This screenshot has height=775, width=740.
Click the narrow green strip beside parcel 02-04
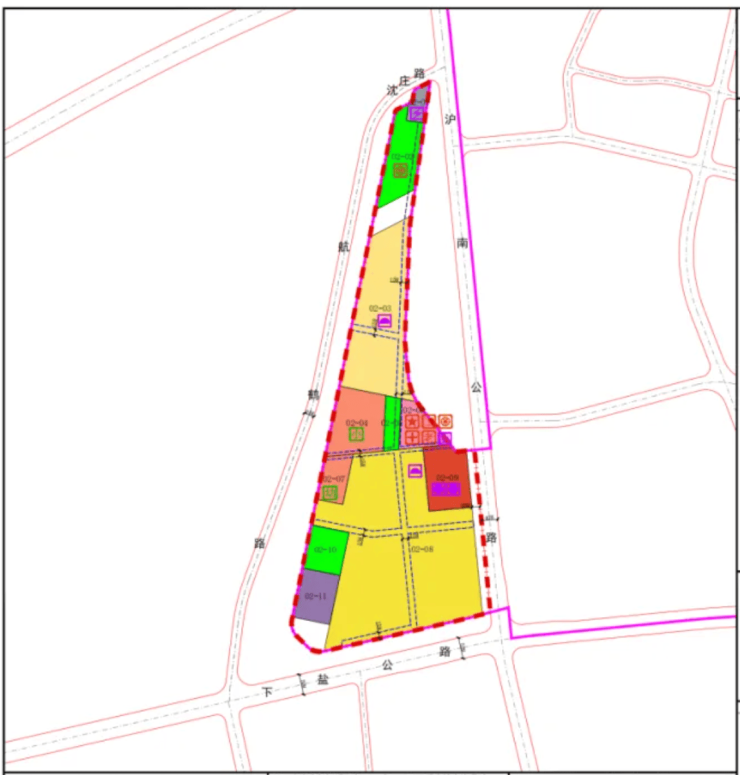392,423
